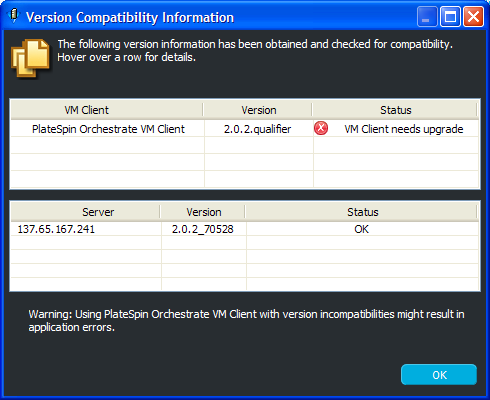Close the Version Compatibility Information window

coord(473,16)
